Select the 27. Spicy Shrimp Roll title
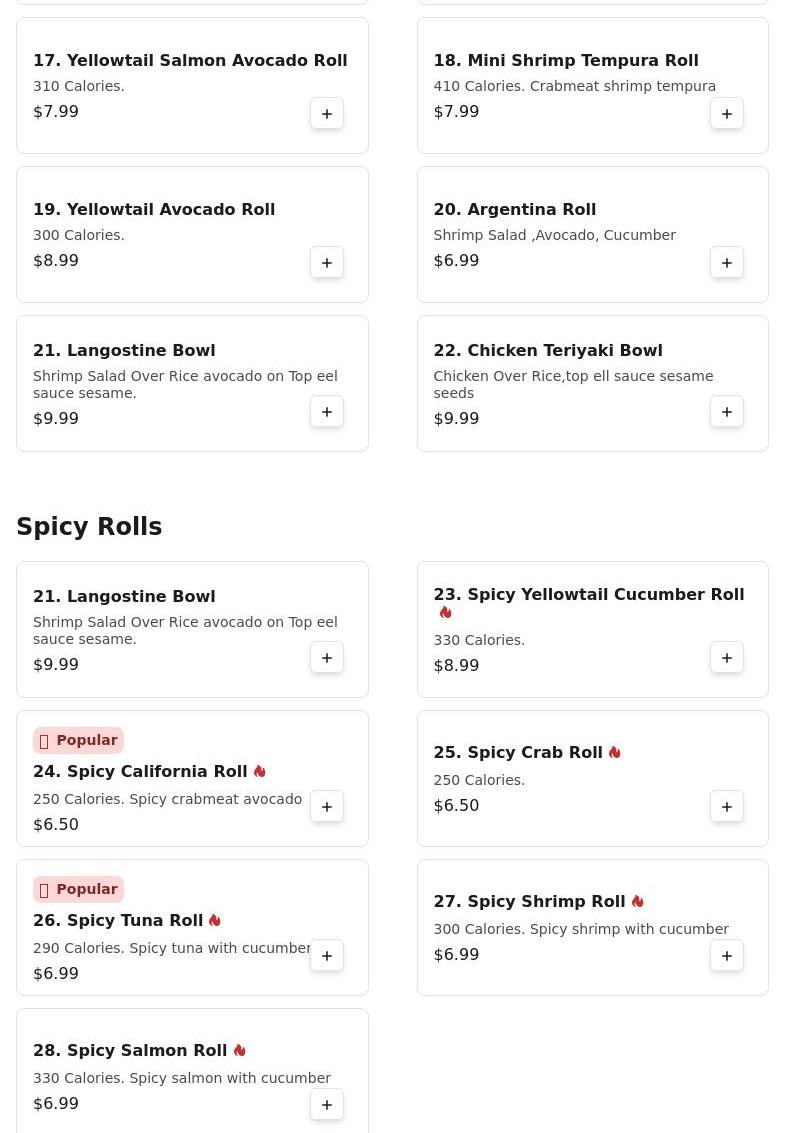The image size is (785, 1133). [529, 902]
